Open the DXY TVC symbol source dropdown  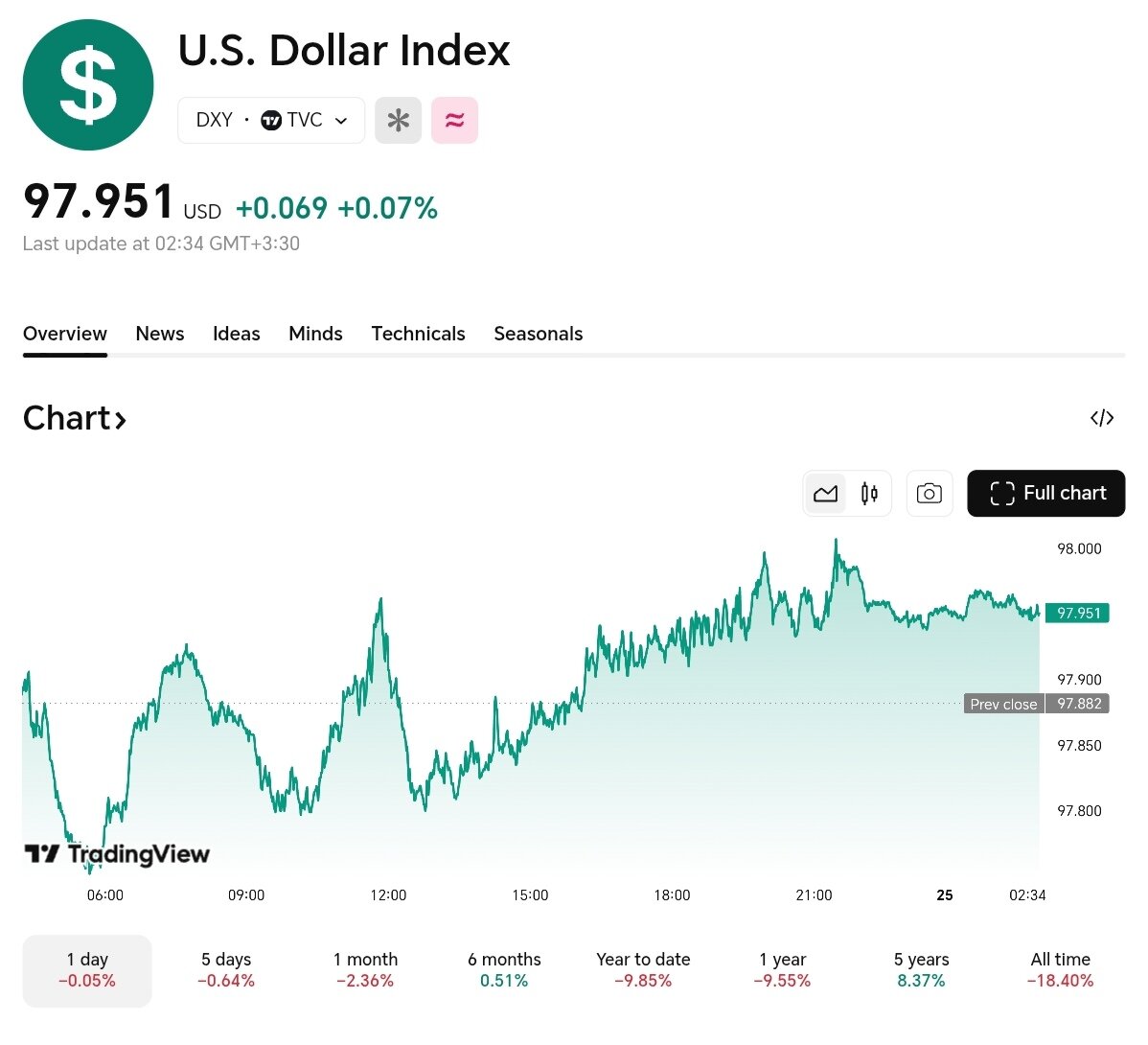271,121
